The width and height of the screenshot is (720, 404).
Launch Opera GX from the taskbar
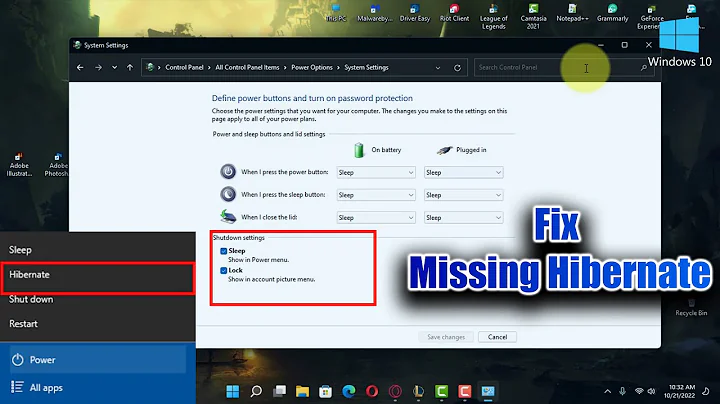click(395, 391)
